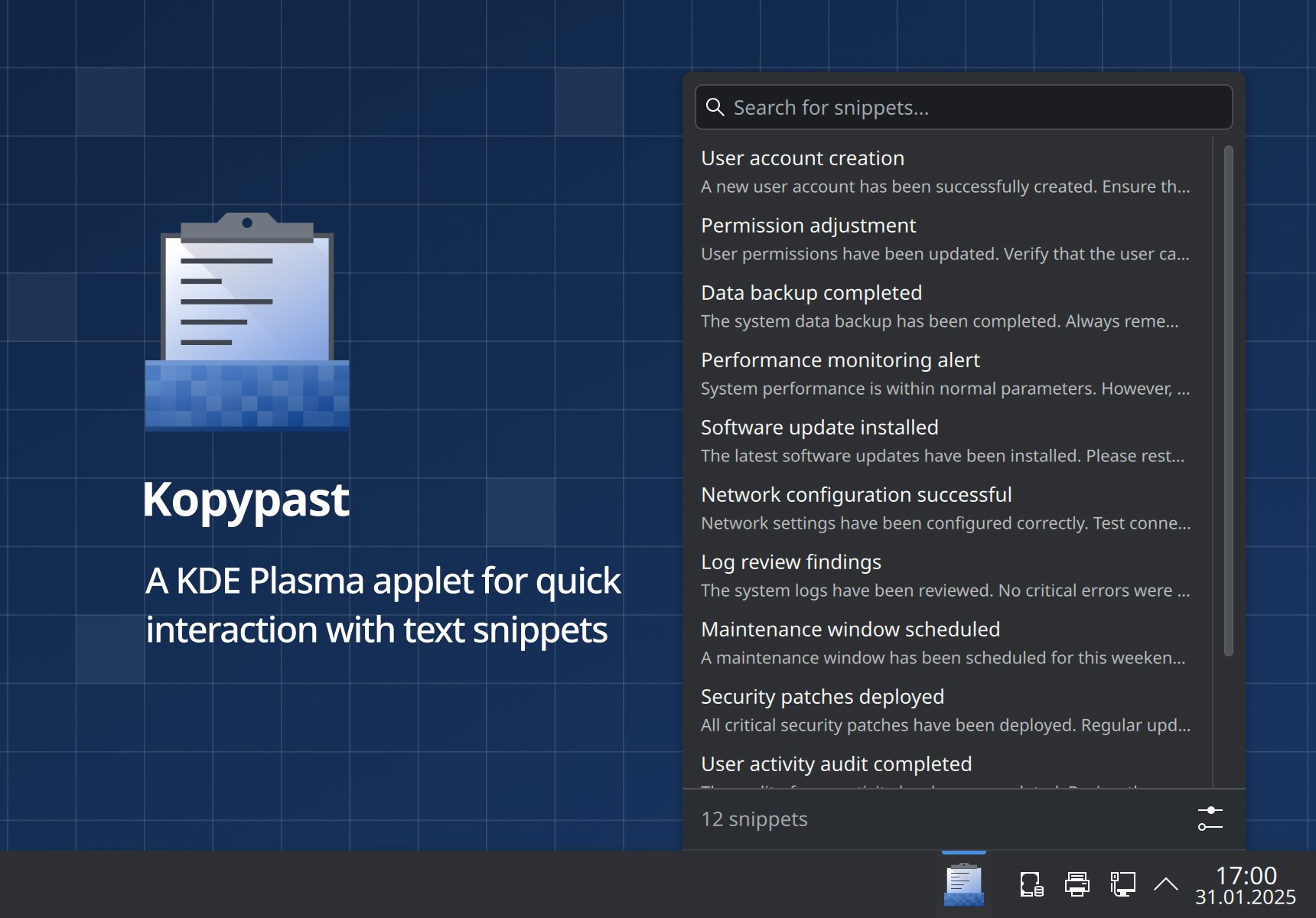Screen dimensions: 1316x918
Task: Click the '12 snippets' count label
Action: (754, 819)
